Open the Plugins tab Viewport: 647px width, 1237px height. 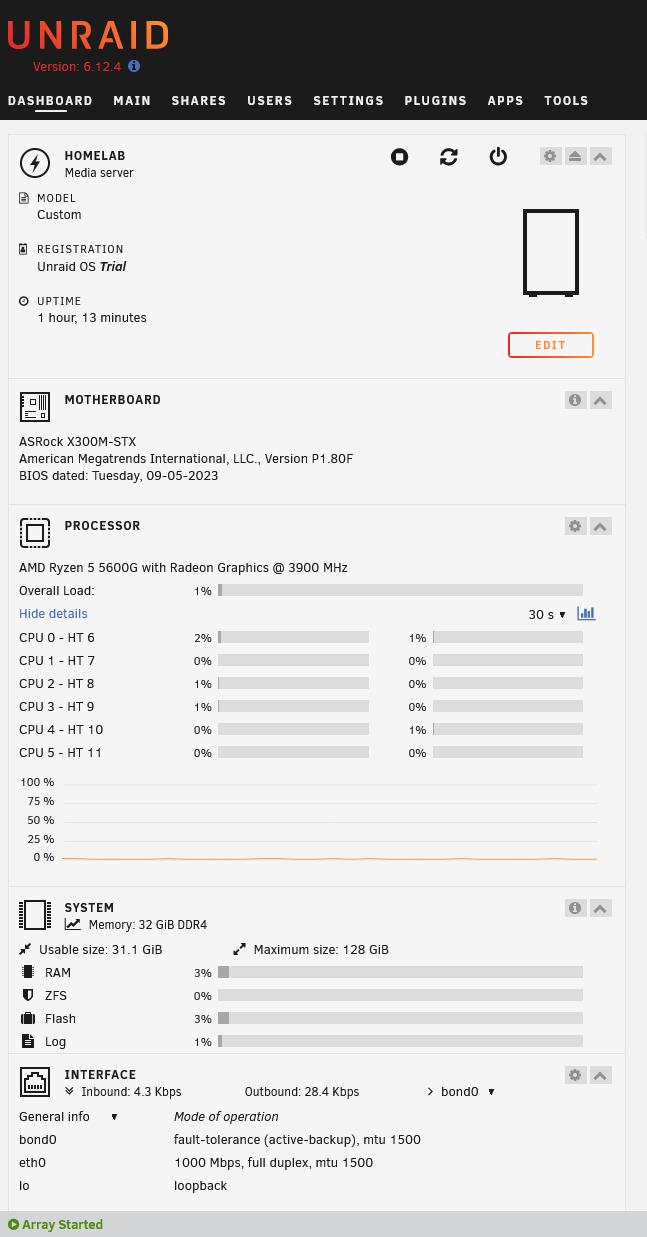[x=435, y=101]
